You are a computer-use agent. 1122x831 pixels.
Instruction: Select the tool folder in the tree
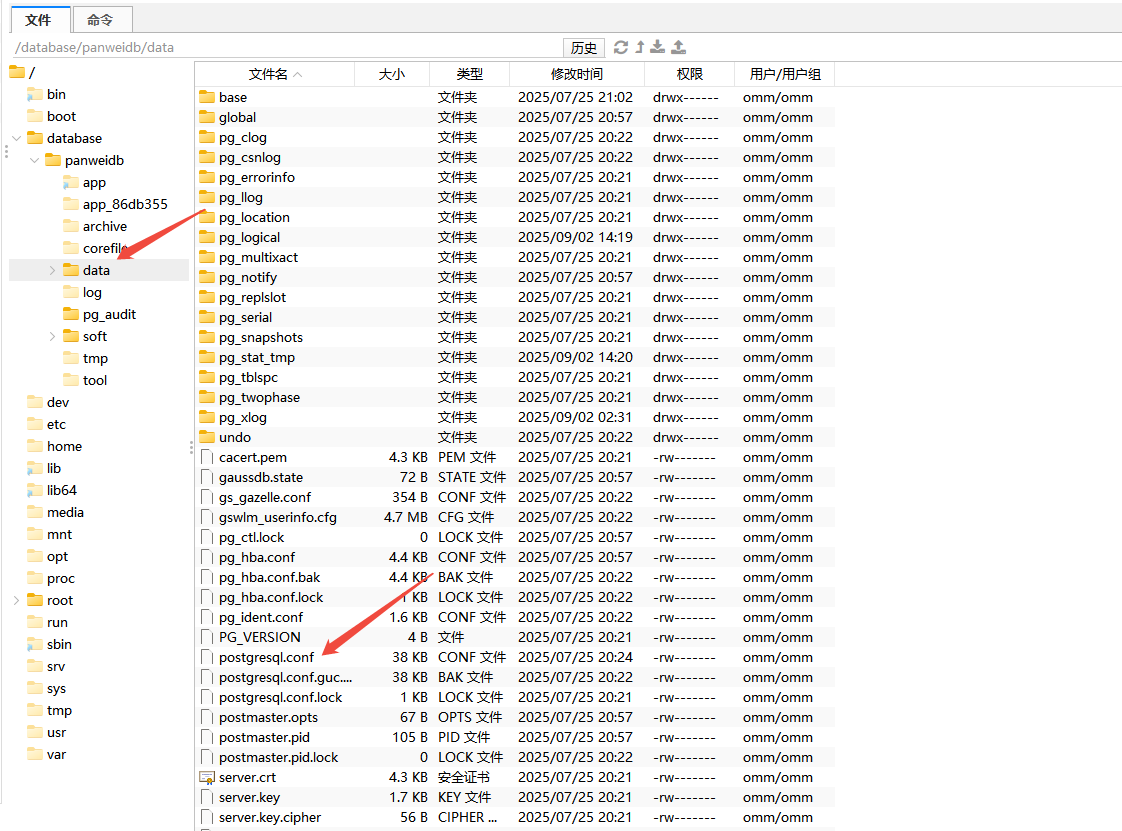(85, 380)
